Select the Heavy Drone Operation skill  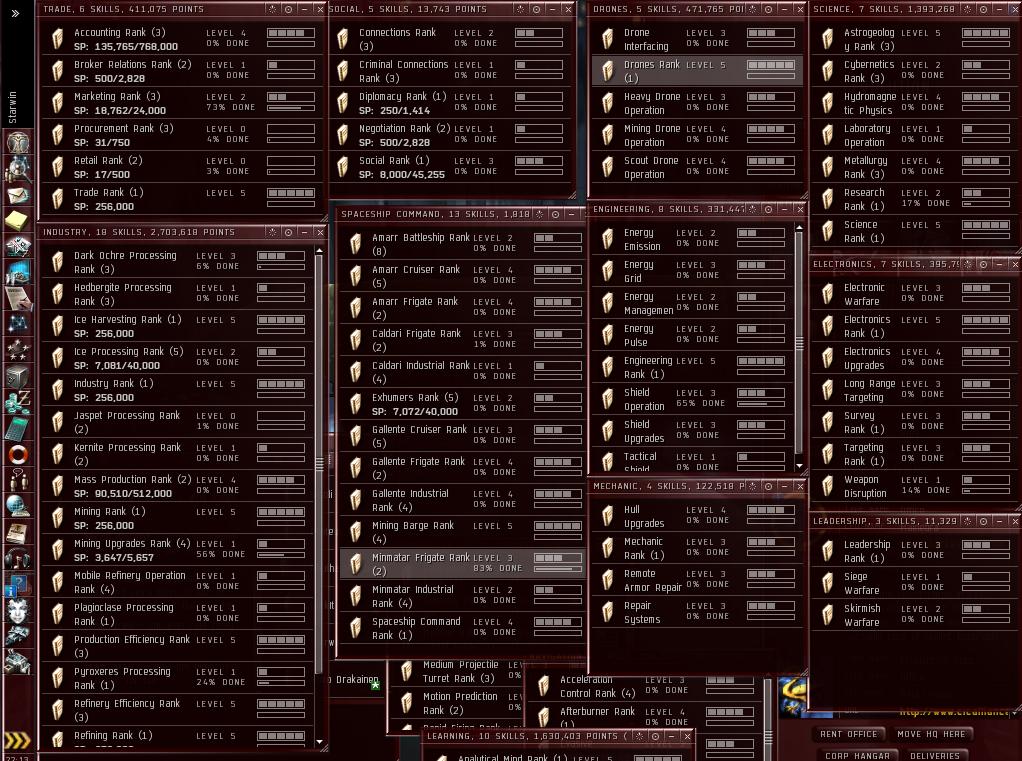pos(697,103)
